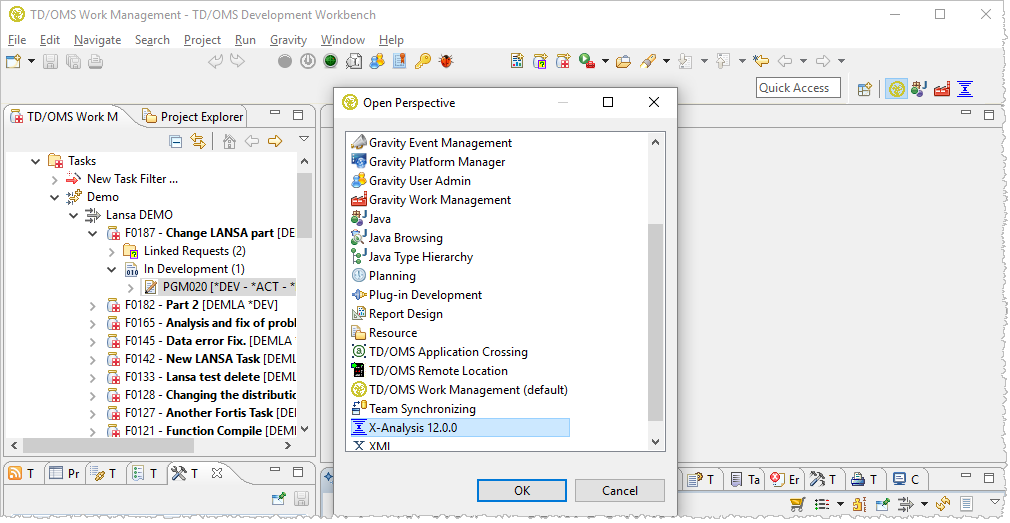Click in the Quick Access search field
The image size is (1010, 523).
click(798, 88)
